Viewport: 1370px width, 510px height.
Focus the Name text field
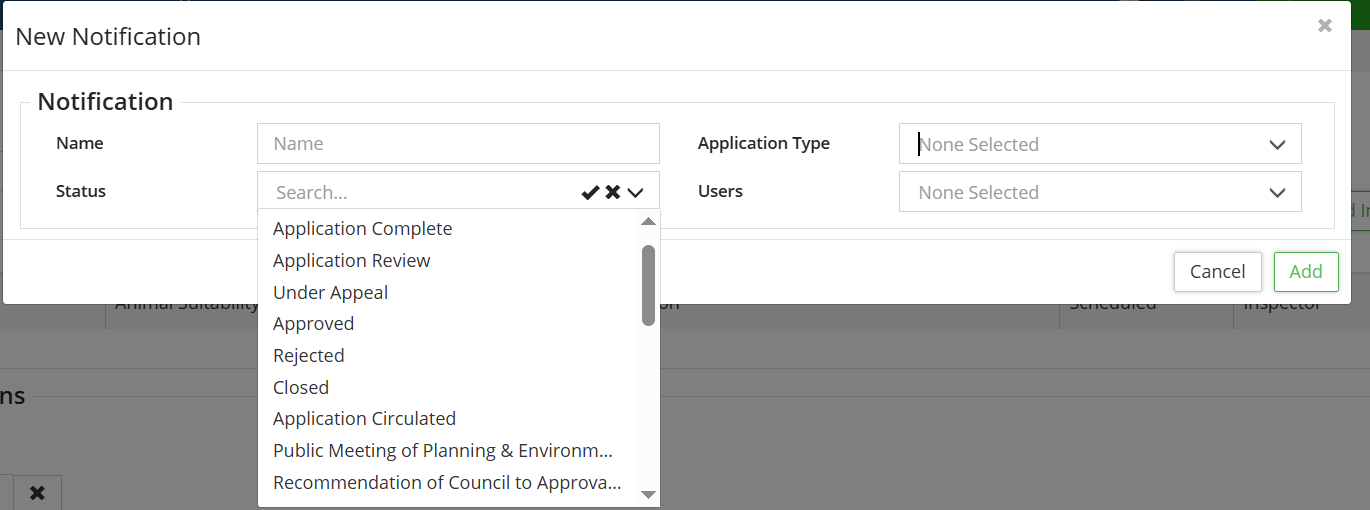tap(458, 144)
